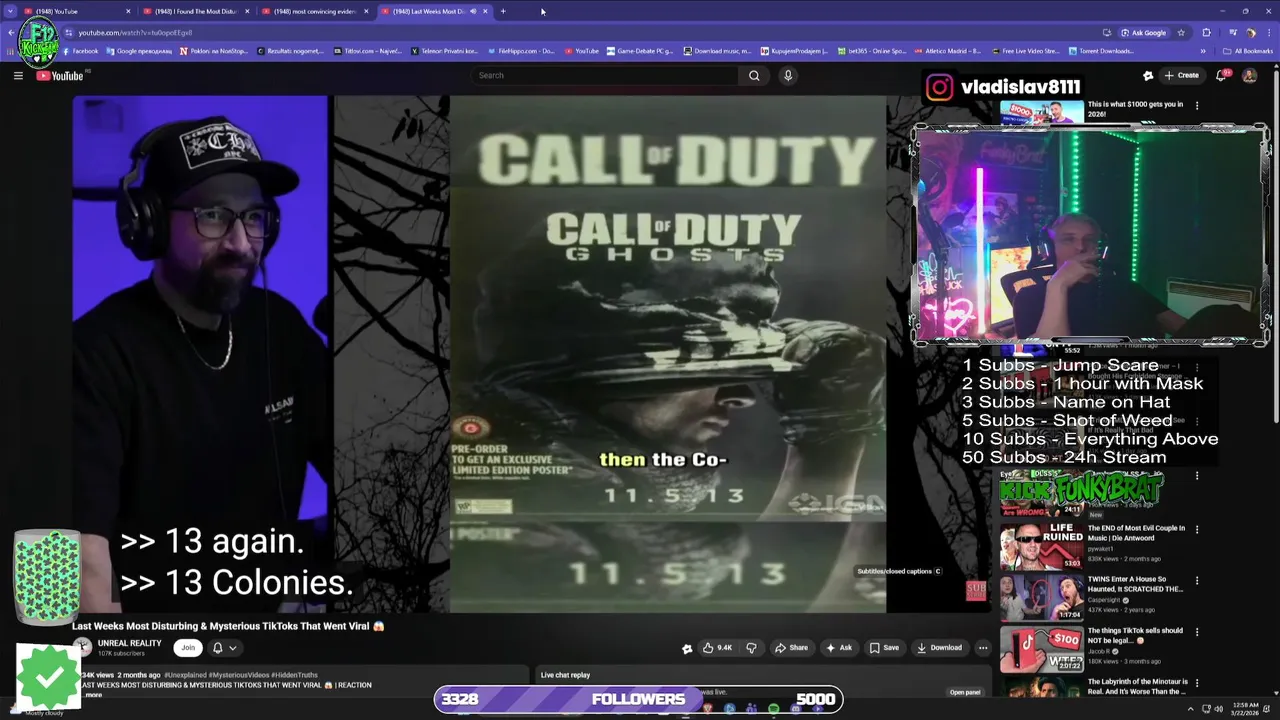The height and width of the screenshot is (720, 1280).
Task: Open the All Bookmarks folder
Action: point(1247,51)
